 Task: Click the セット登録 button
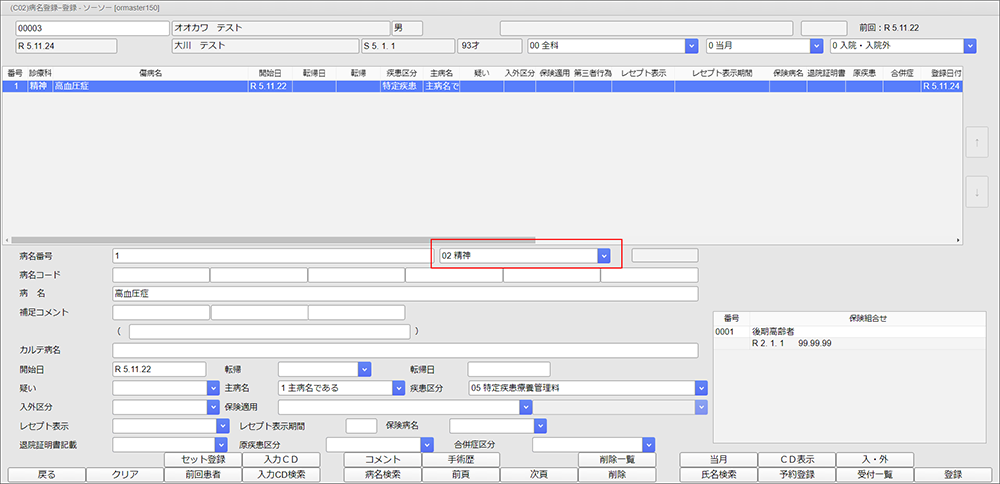(203, 460)
